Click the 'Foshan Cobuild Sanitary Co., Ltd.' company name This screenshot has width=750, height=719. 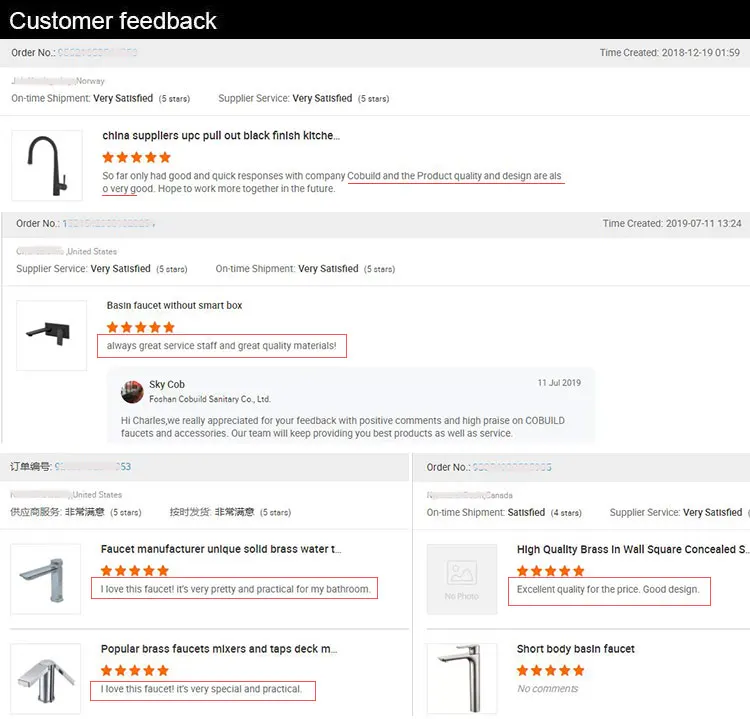click(x=210, y=399)
